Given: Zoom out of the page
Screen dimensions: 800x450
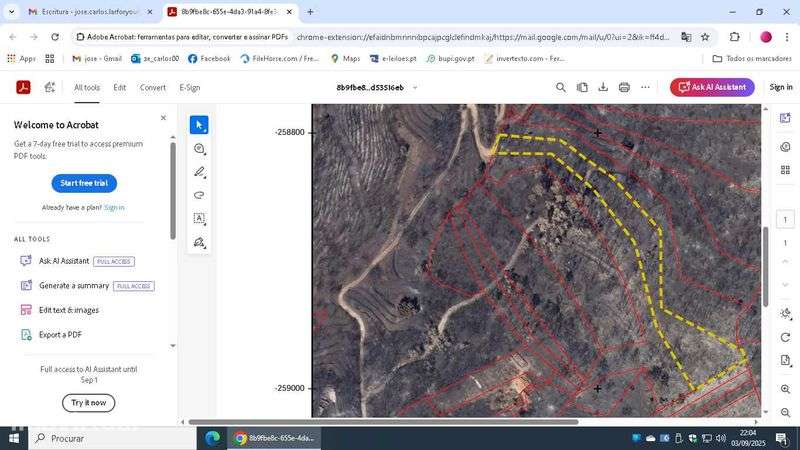Looking at the screenshot, I should pyautogui.click(x=785, y=412).
